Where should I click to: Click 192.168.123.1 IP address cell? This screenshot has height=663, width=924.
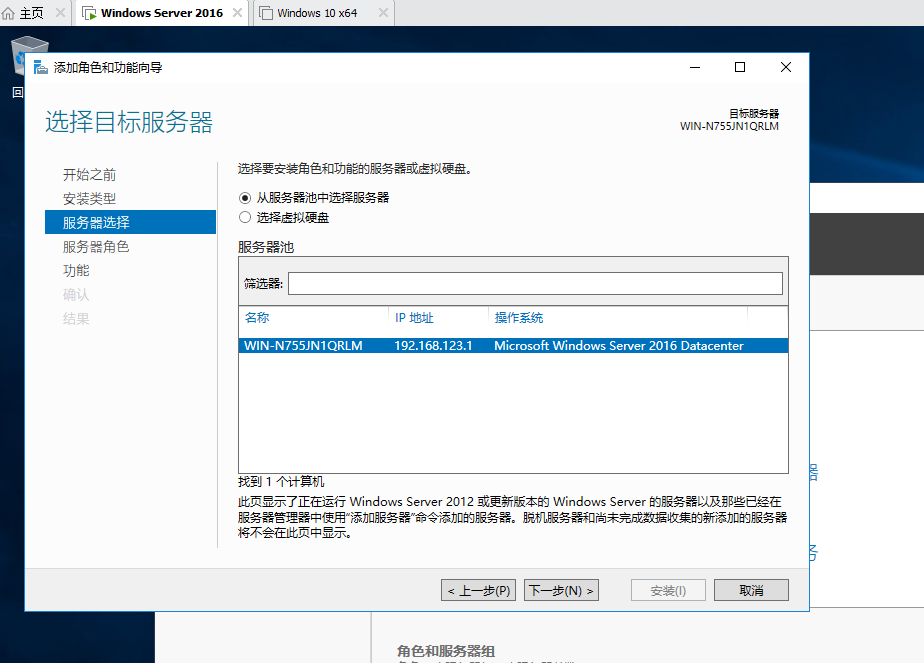point(433,345)
